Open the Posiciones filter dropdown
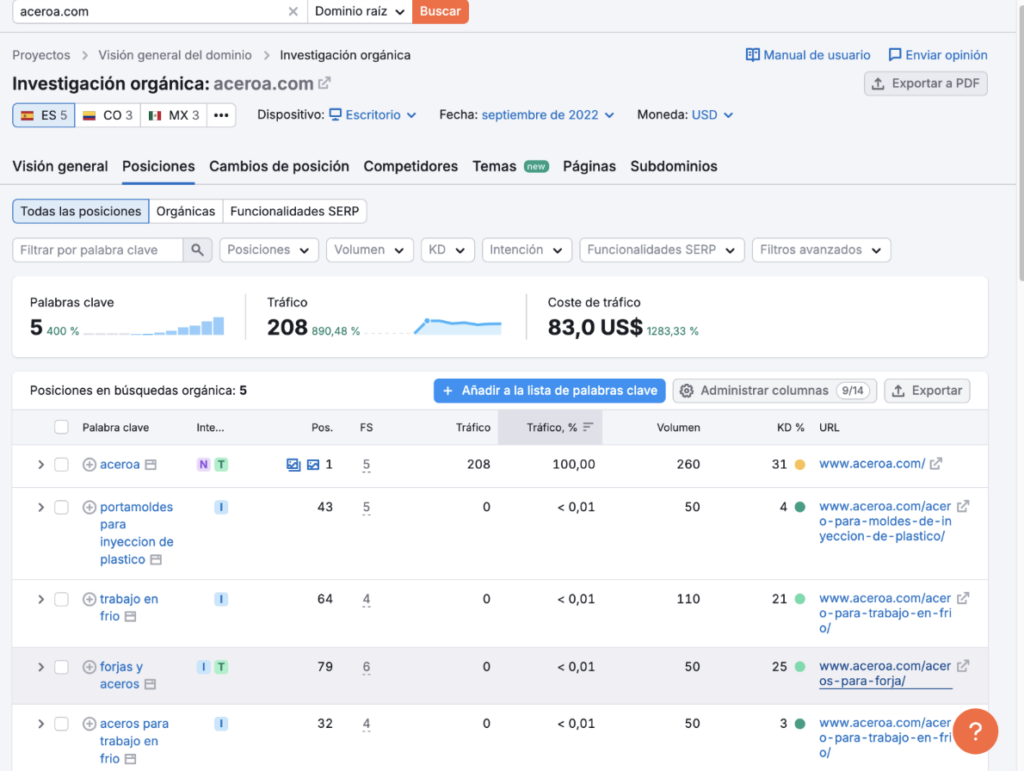Image resolution: width=1024 pixels, height=771 pixels. (268, 250)
